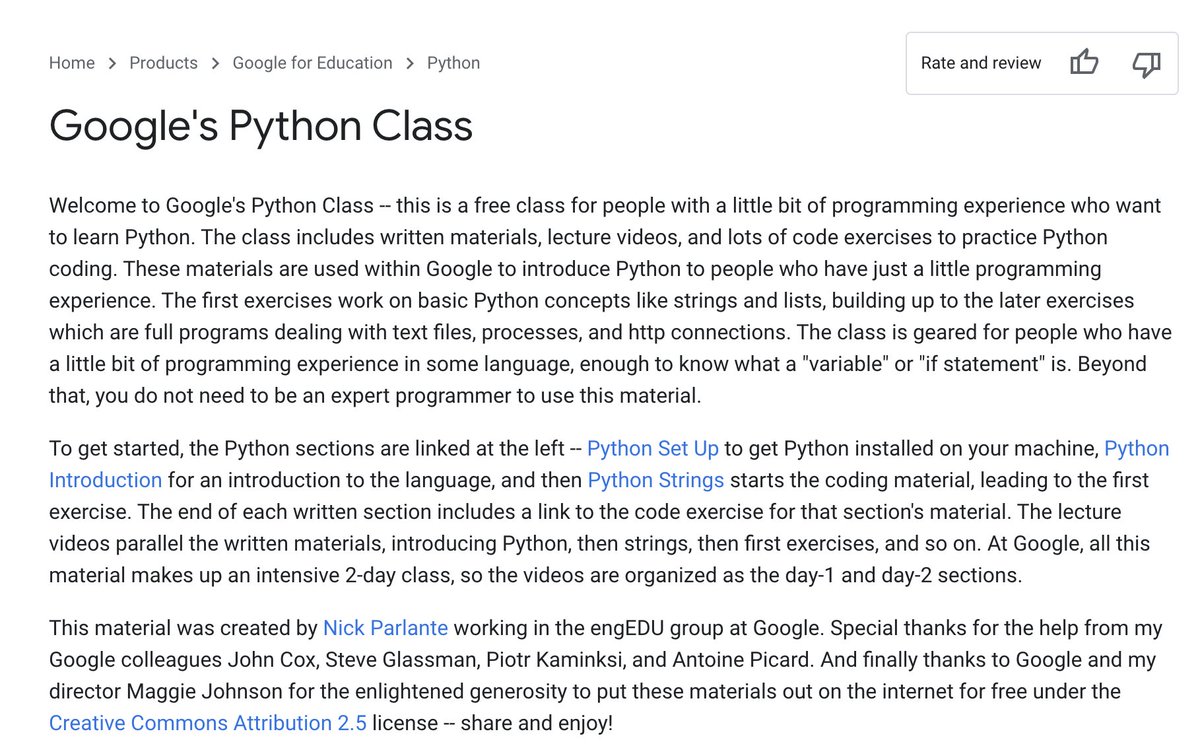Click the chevron after Products breadcrumb
Screen dimensions: 1200x746
tap(216, 63)
